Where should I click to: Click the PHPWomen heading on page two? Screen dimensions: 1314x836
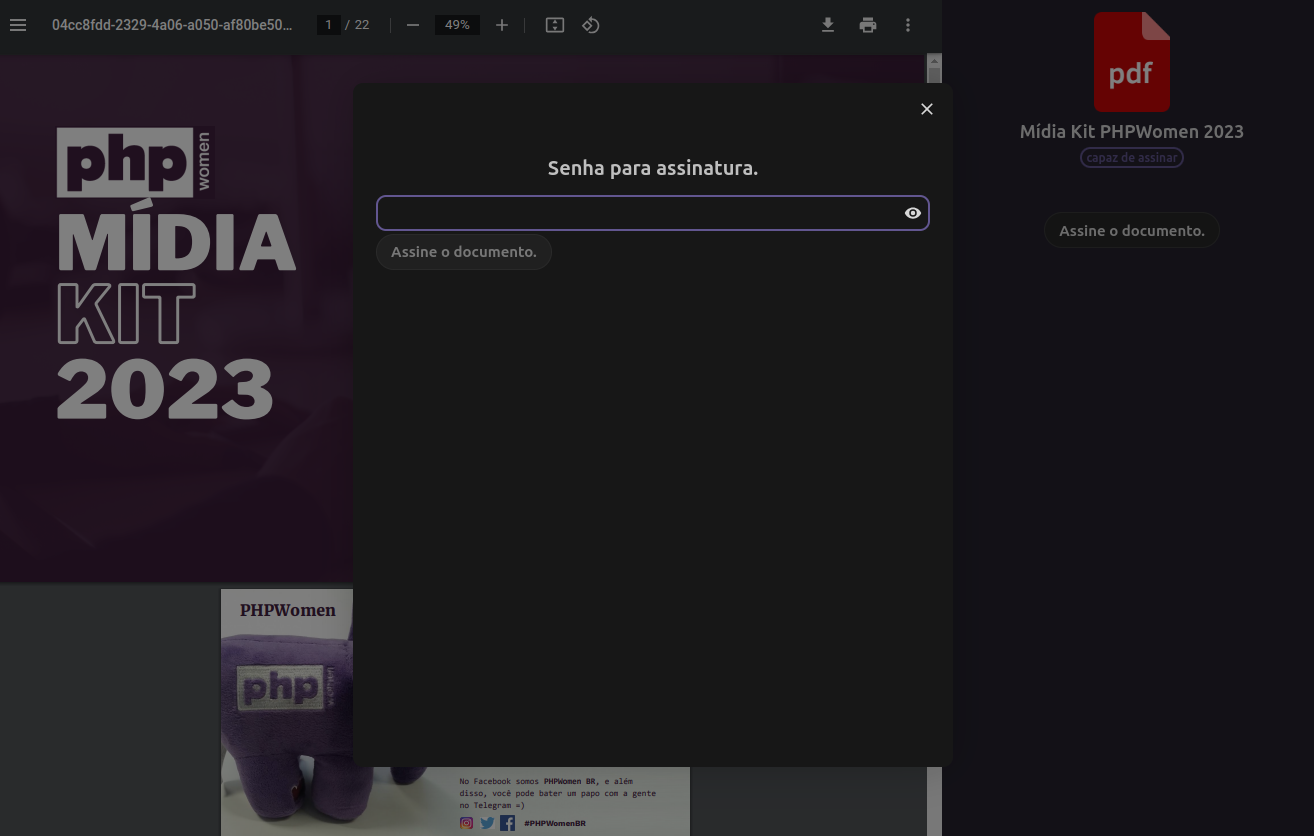click(288, 610)
